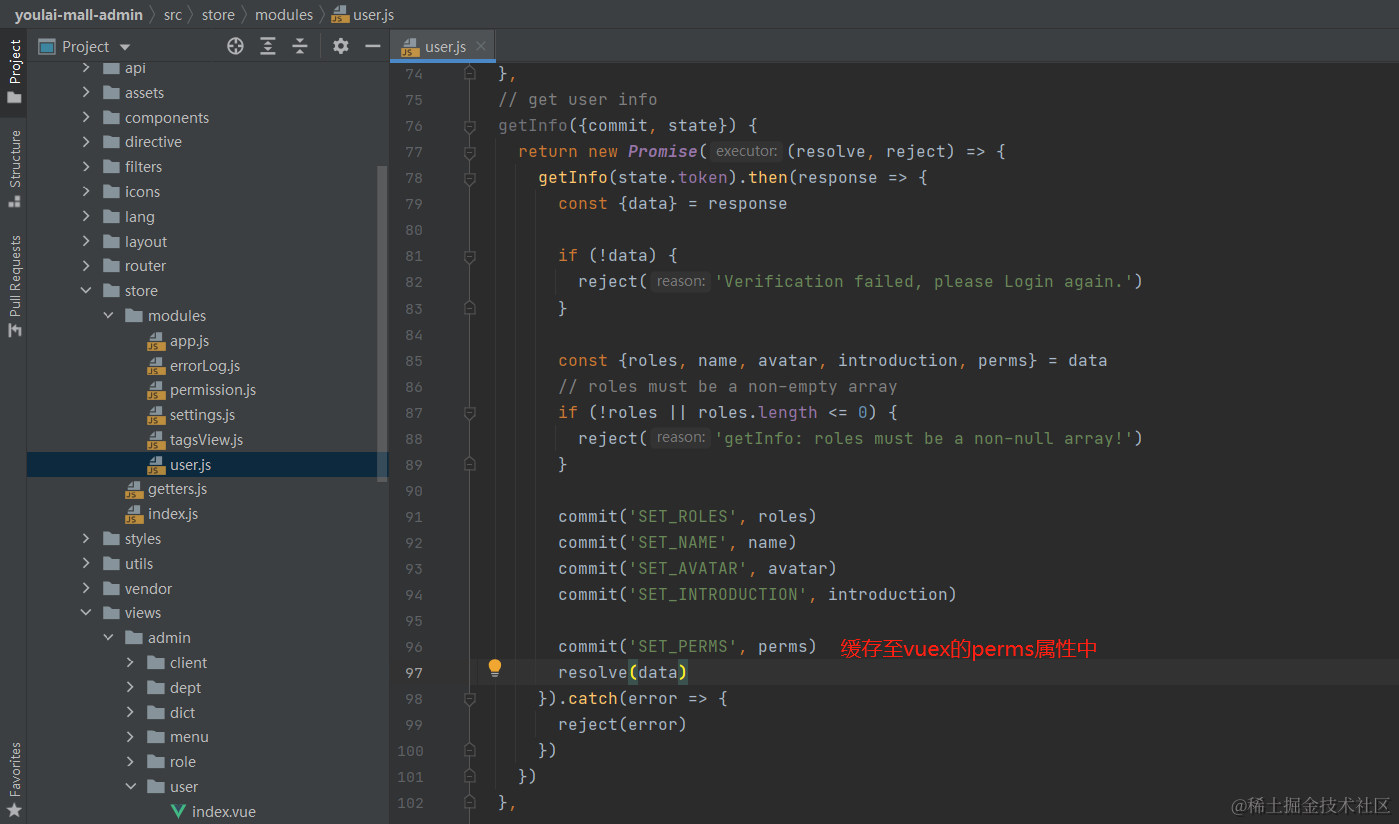Open settings.js file
The height and width of the screenshot is (824, 1399).
tap(202, 415)
